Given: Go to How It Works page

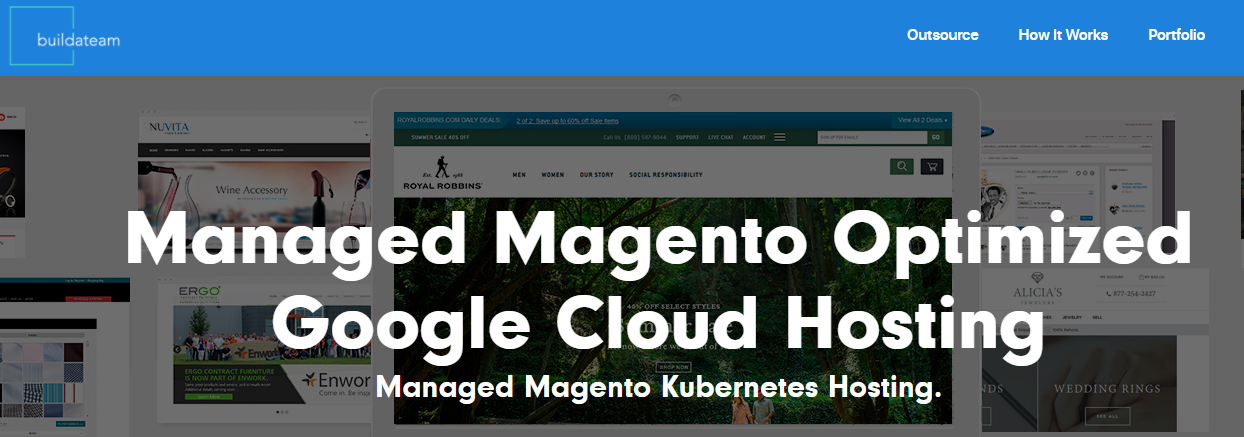Looking at the screenshot, I should pyautogui.click(x=1063, y=35).
